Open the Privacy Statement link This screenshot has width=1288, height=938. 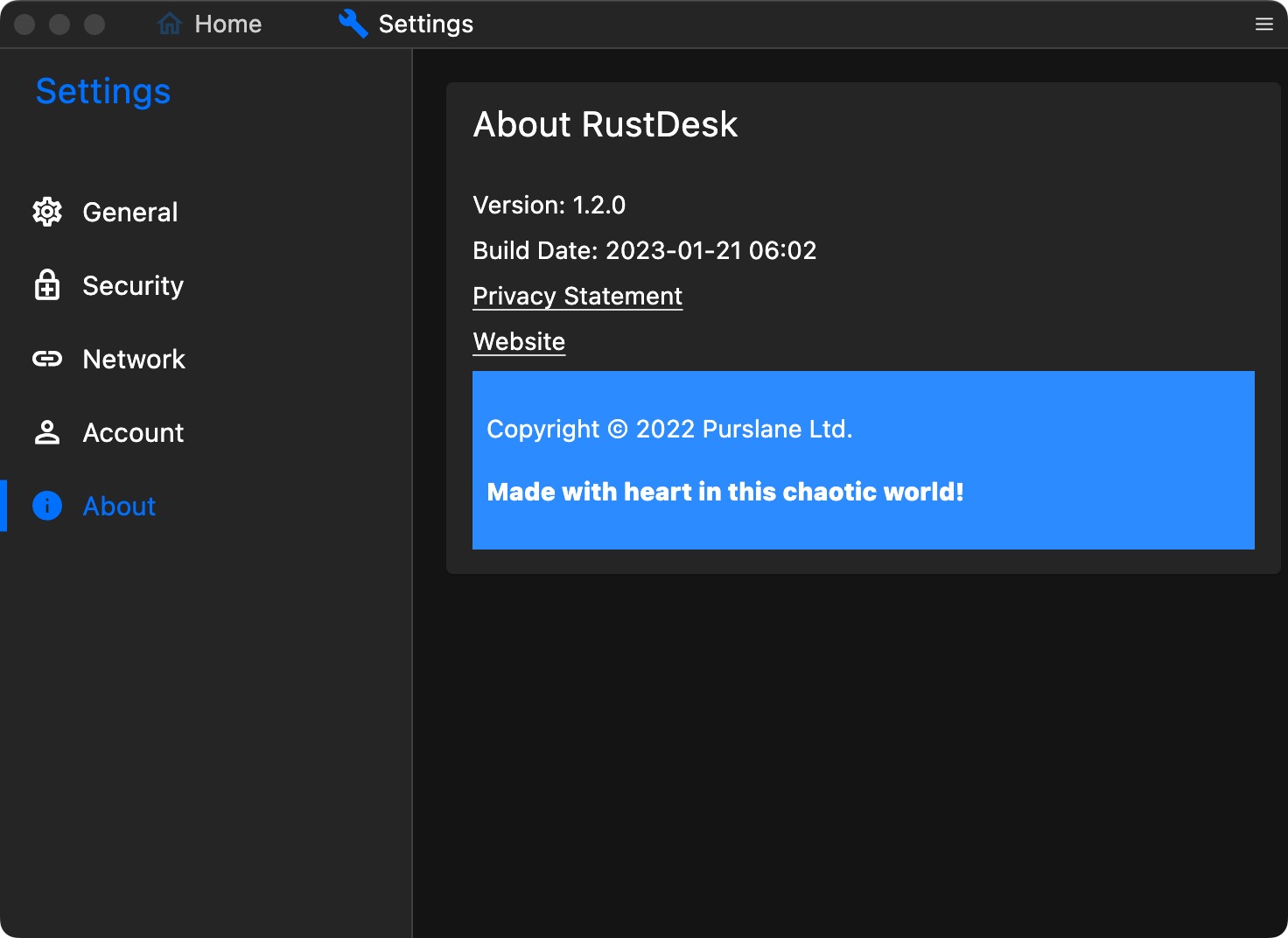pos(577,296)
